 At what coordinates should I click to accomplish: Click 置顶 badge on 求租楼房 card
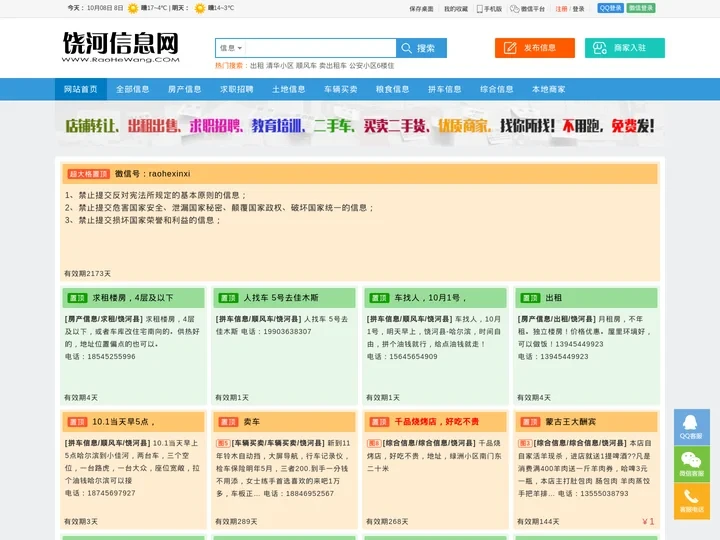pos(77,298)
